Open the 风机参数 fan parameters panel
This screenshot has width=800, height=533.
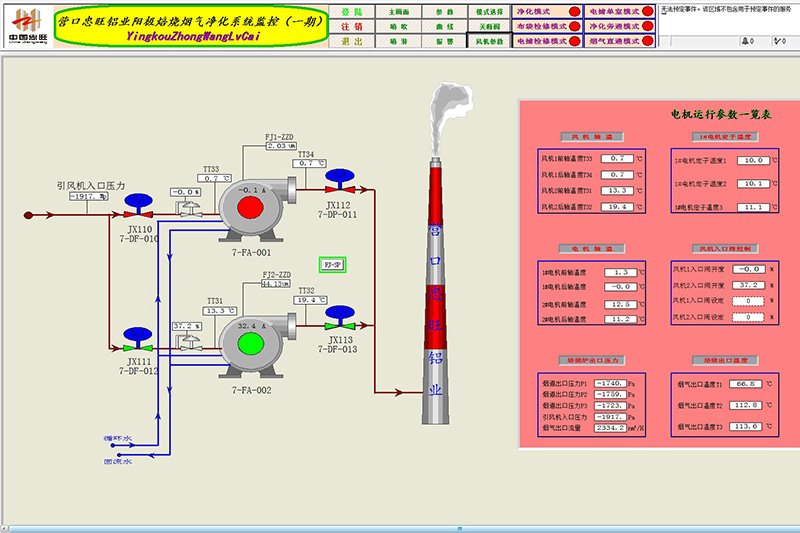click(488, 42)
